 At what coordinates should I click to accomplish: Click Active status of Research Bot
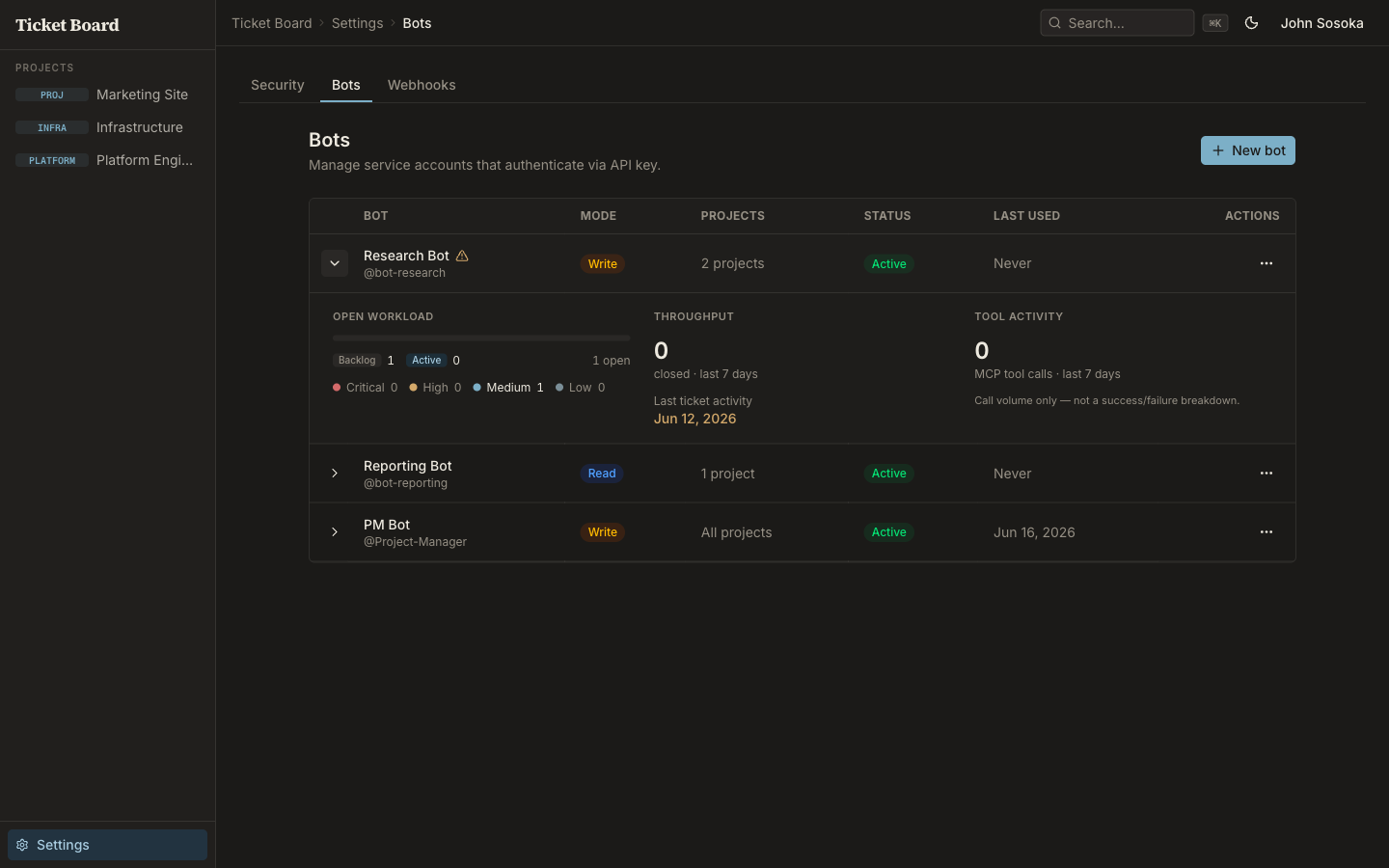[888, 264]
